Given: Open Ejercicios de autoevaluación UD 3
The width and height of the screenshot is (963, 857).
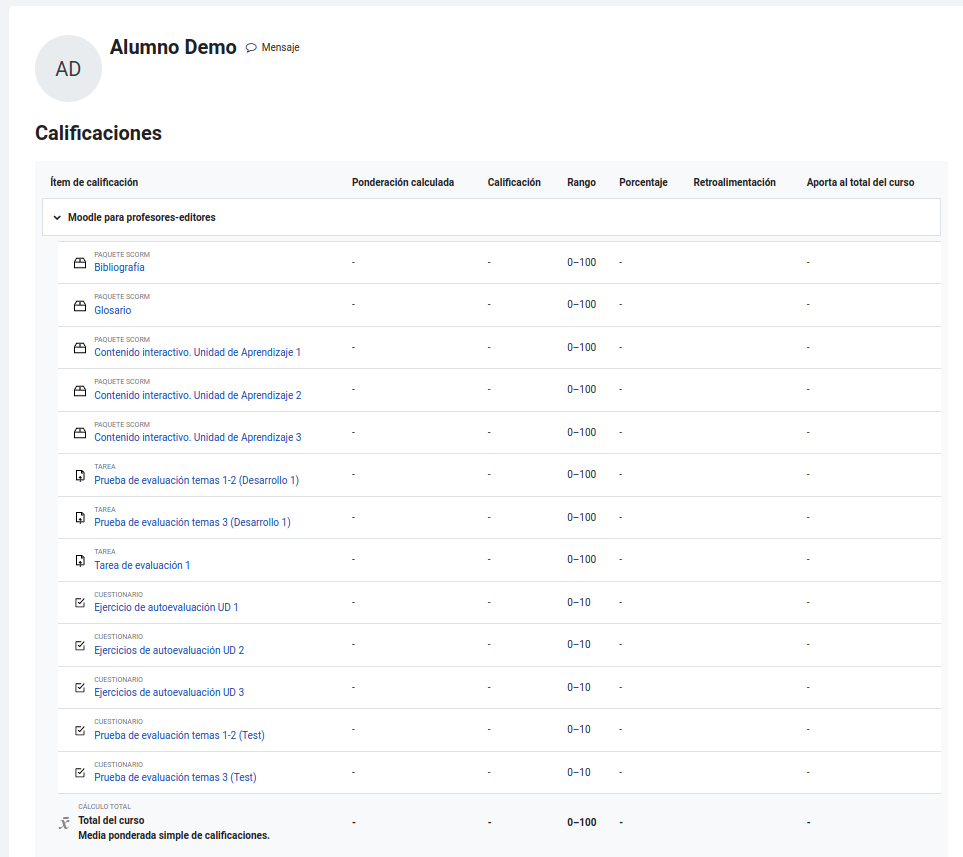Looking at the screenshot, I should point(169,692).
